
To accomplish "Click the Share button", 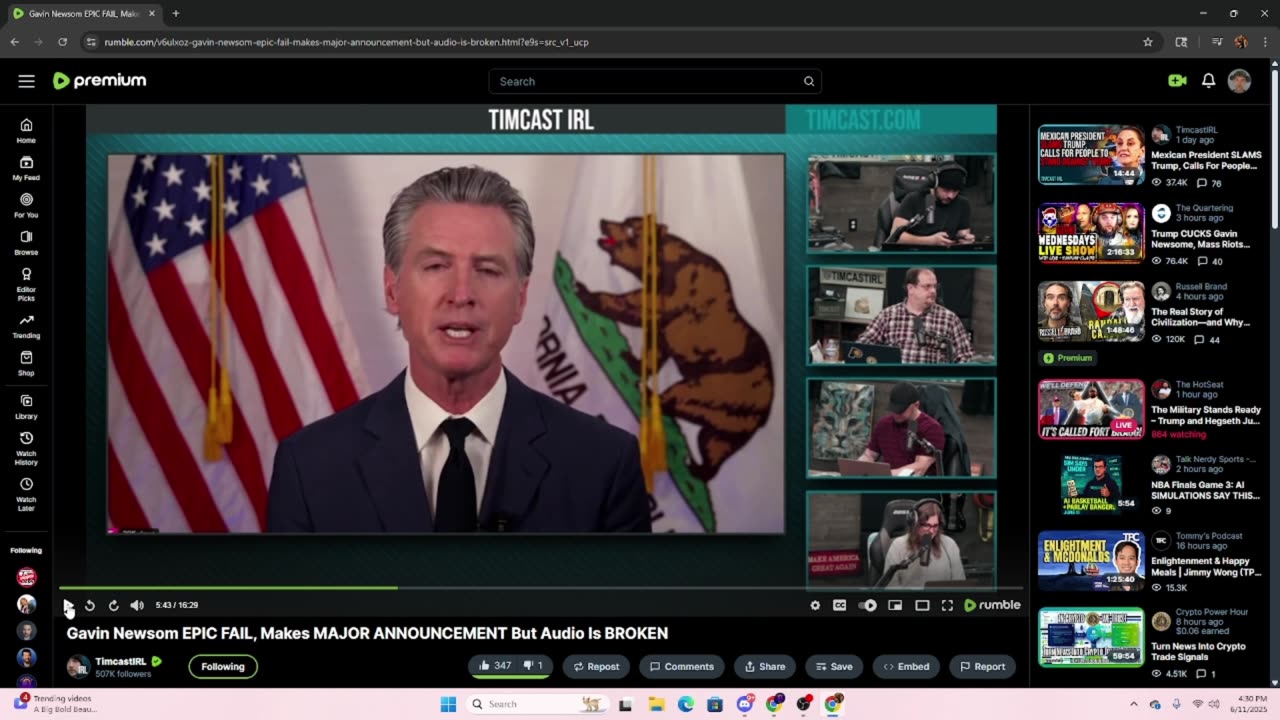I will 765,667.
